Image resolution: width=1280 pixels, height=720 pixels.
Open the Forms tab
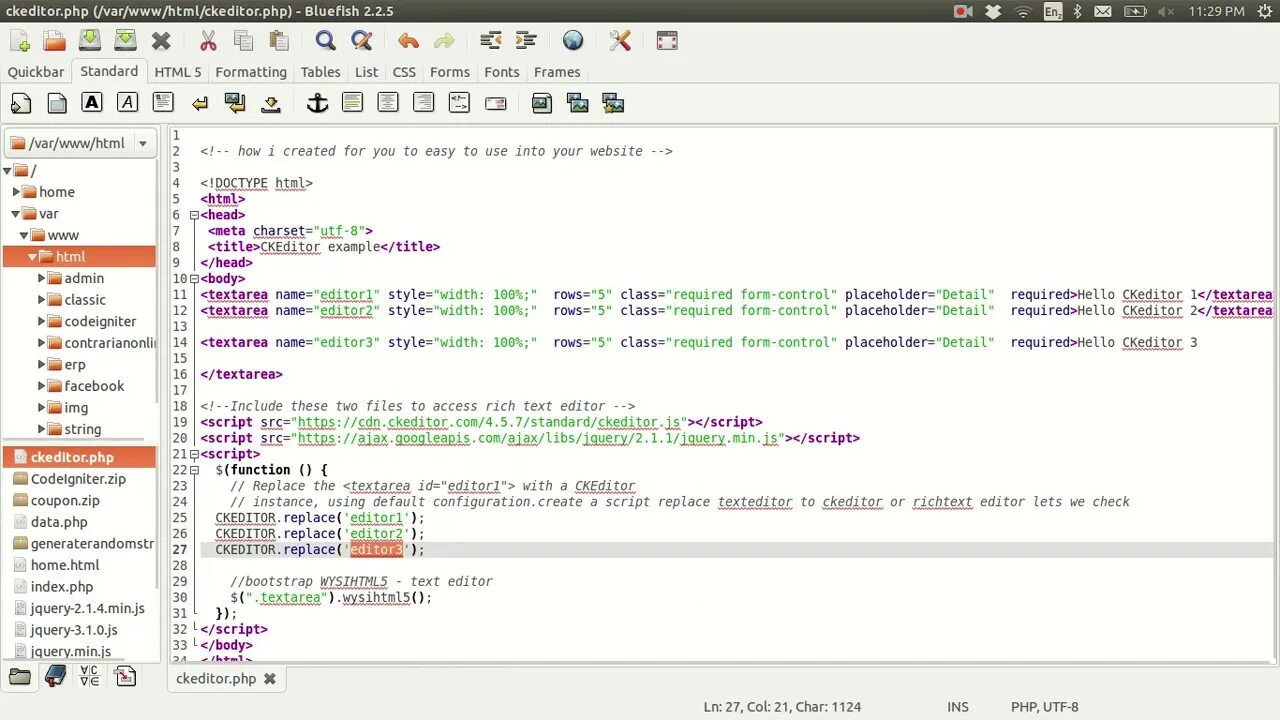pos(450,72)
